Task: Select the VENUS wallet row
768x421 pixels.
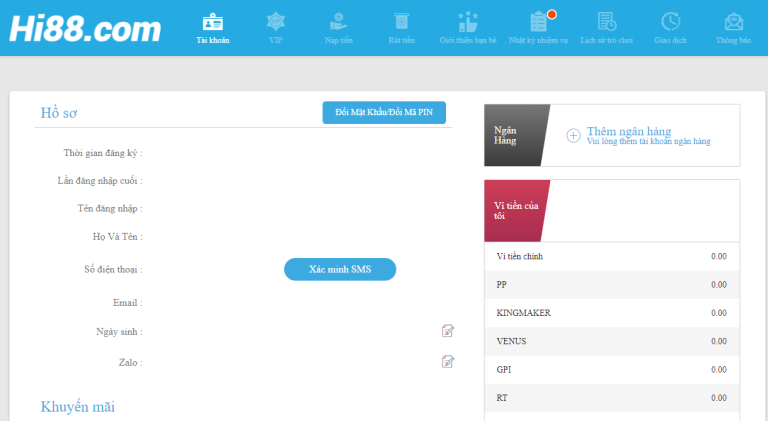Action: 612,341
